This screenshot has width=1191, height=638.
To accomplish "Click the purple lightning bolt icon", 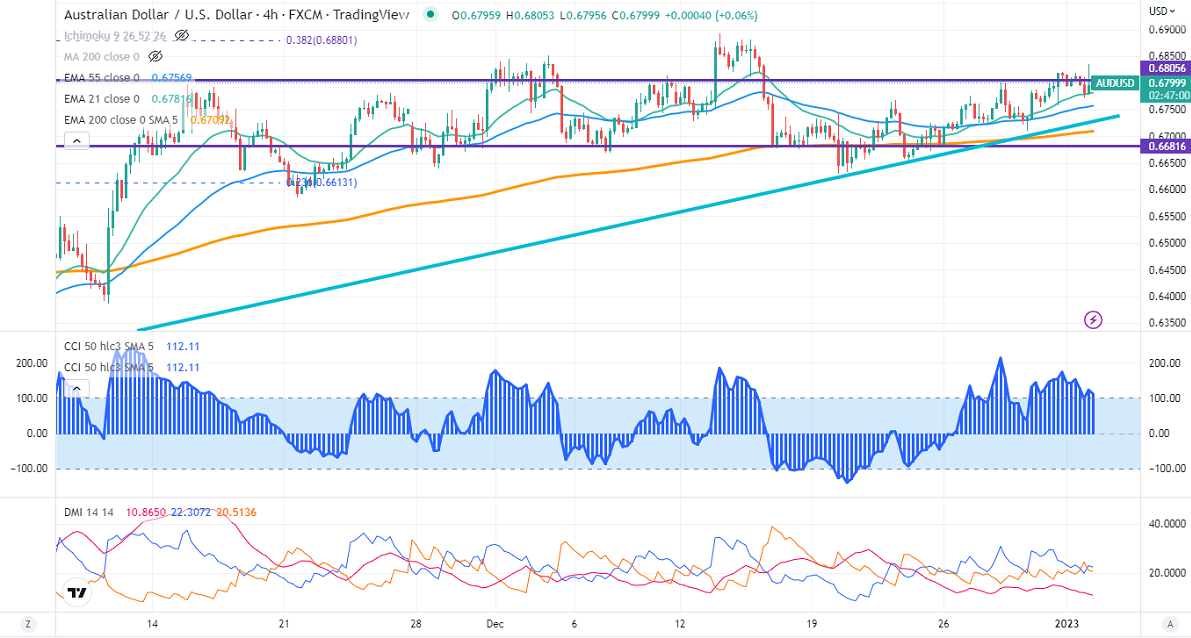I will pos(1092,320).
